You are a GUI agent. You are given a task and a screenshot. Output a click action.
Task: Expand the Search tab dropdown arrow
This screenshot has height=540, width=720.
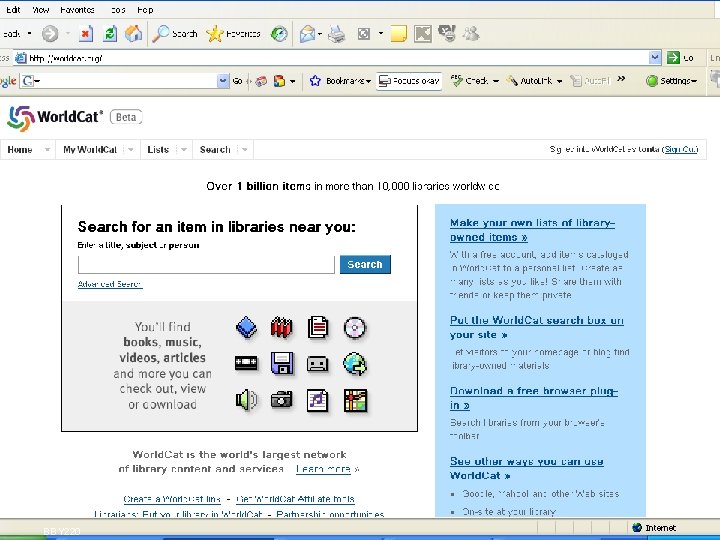click(244, 150)
